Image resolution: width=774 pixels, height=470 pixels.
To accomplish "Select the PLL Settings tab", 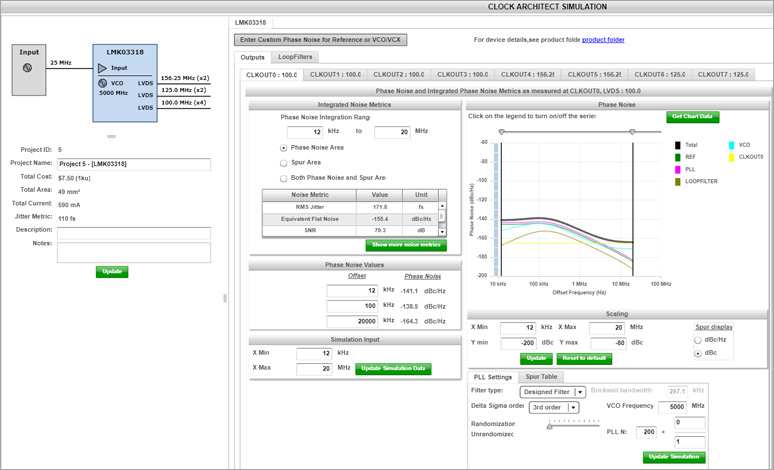I will 493,377.
